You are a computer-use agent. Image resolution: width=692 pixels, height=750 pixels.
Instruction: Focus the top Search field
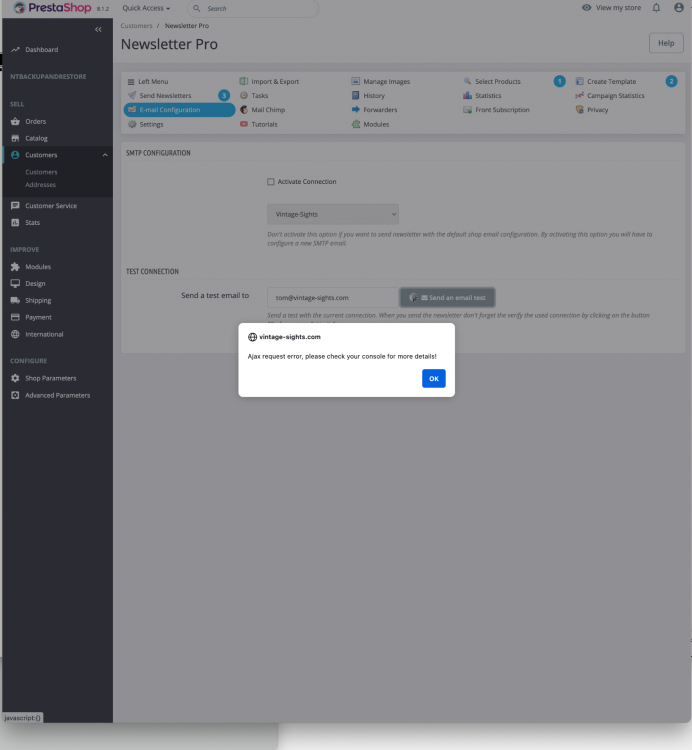pos(253,9)
